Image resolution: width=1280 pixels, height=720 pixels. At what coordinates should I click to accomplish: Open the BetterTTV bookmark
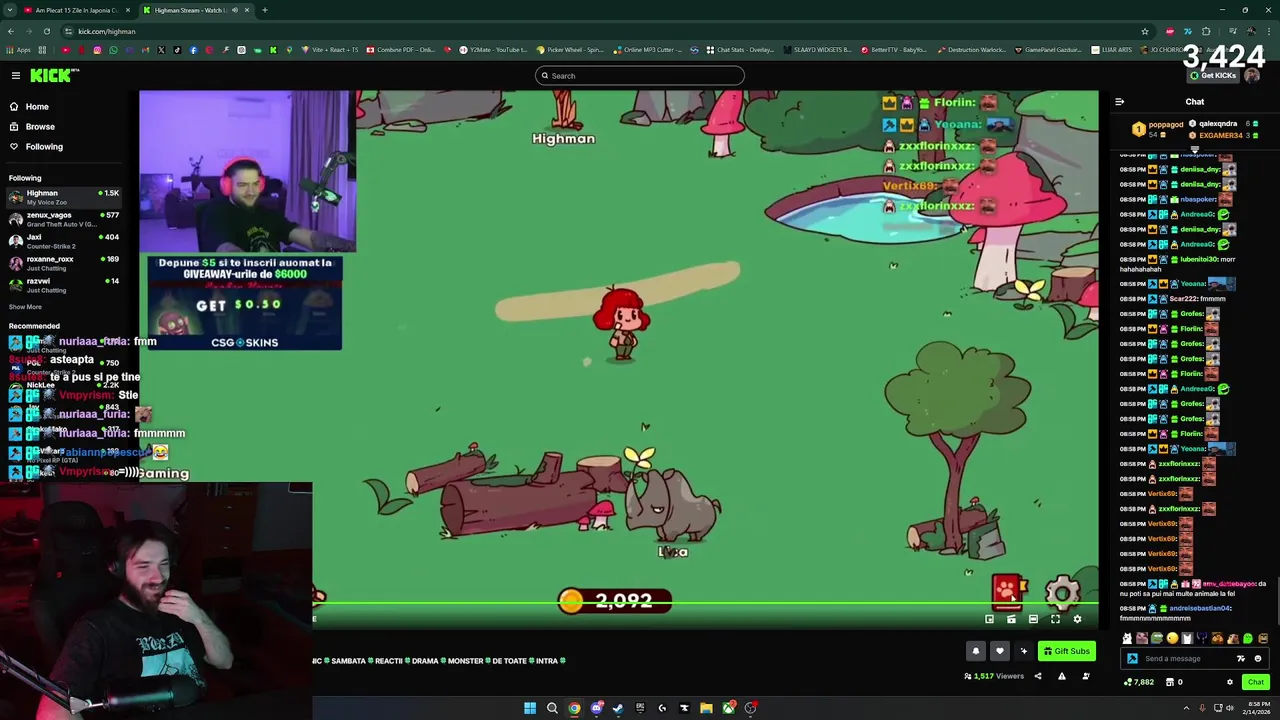point(893,50)
